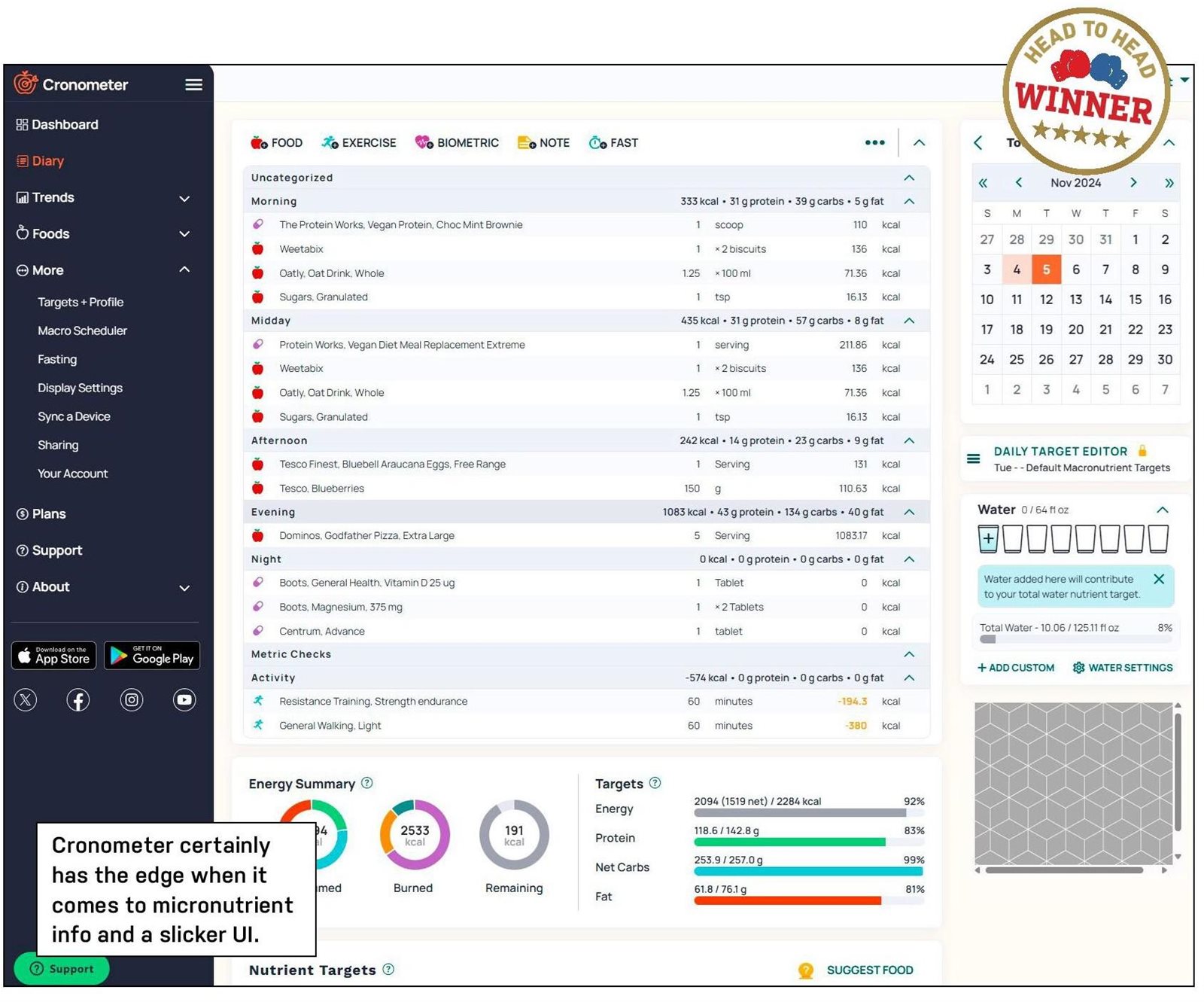Click the gold lock icon beside Daily Target Editor
1204x1002 pixels.
1142,450
